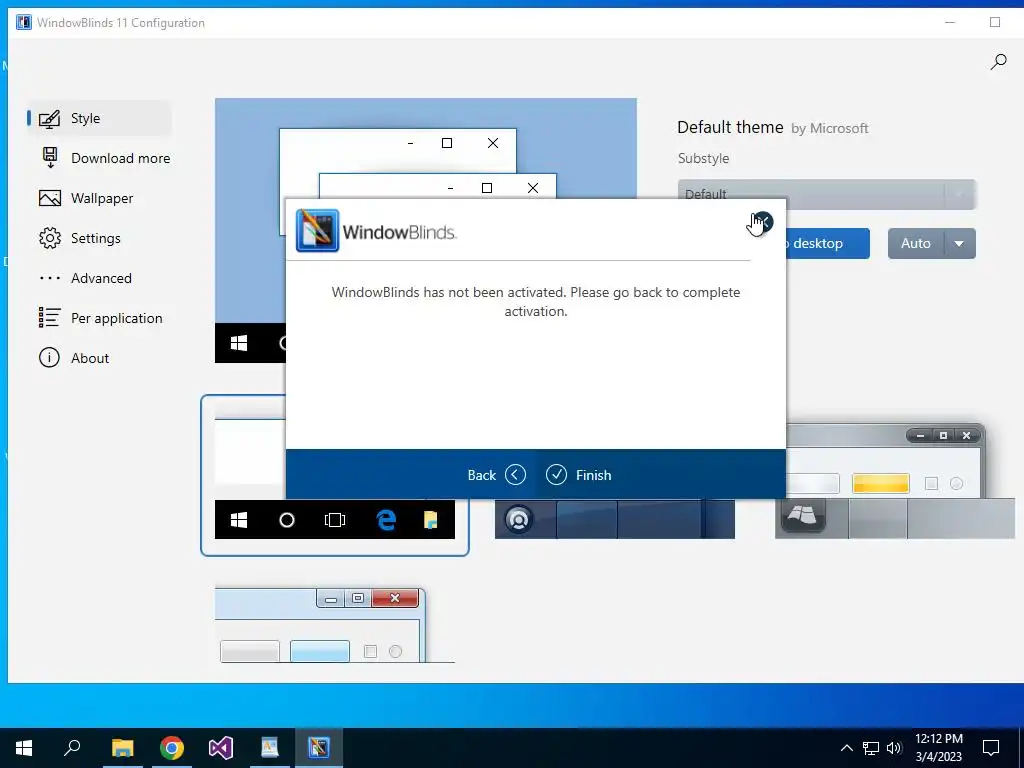This screenshot has width=1024, height=768.
Task: Click the apply to desktop button
Action: [827, 244]
